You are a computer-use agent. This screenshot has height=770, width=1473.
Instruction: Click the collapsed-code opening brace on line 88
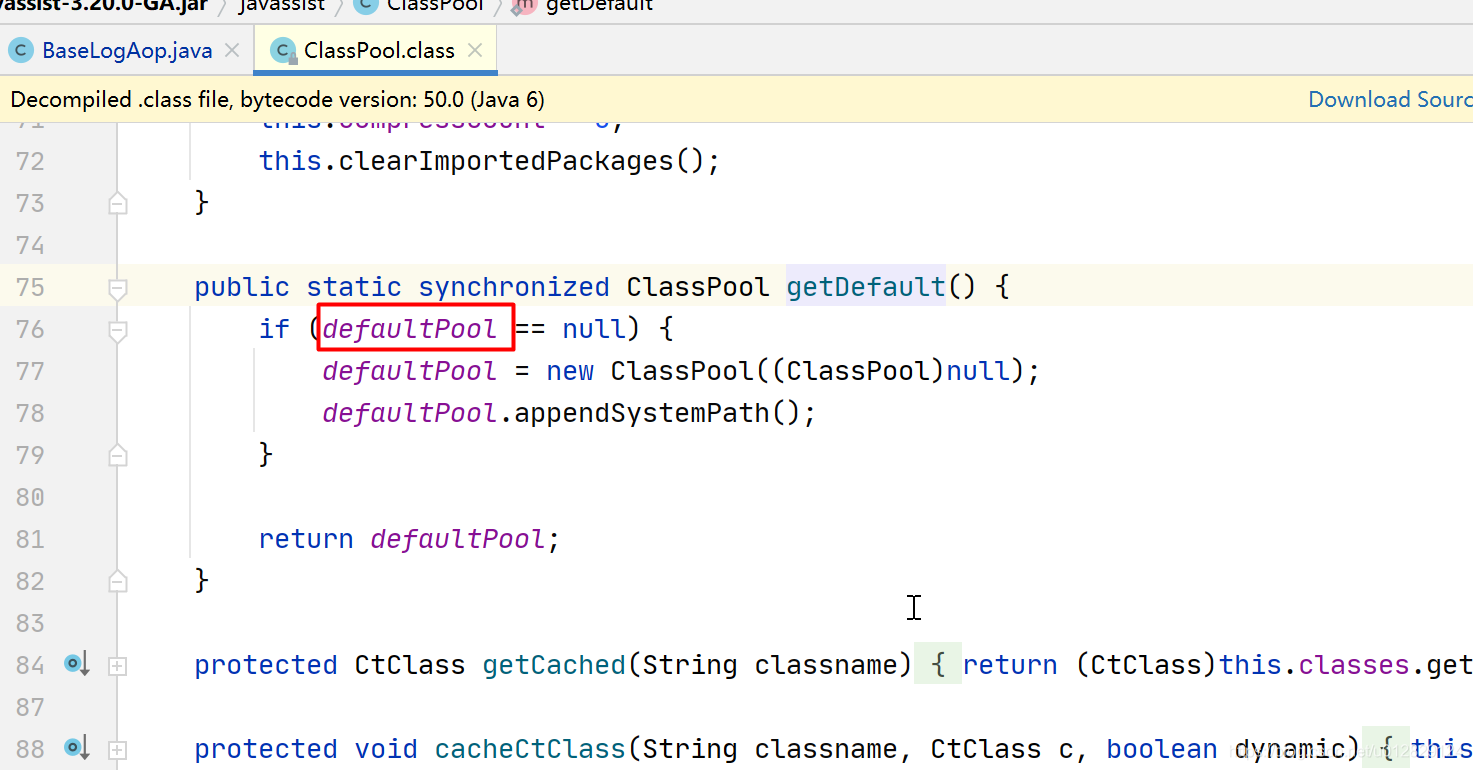(1386, 749)
